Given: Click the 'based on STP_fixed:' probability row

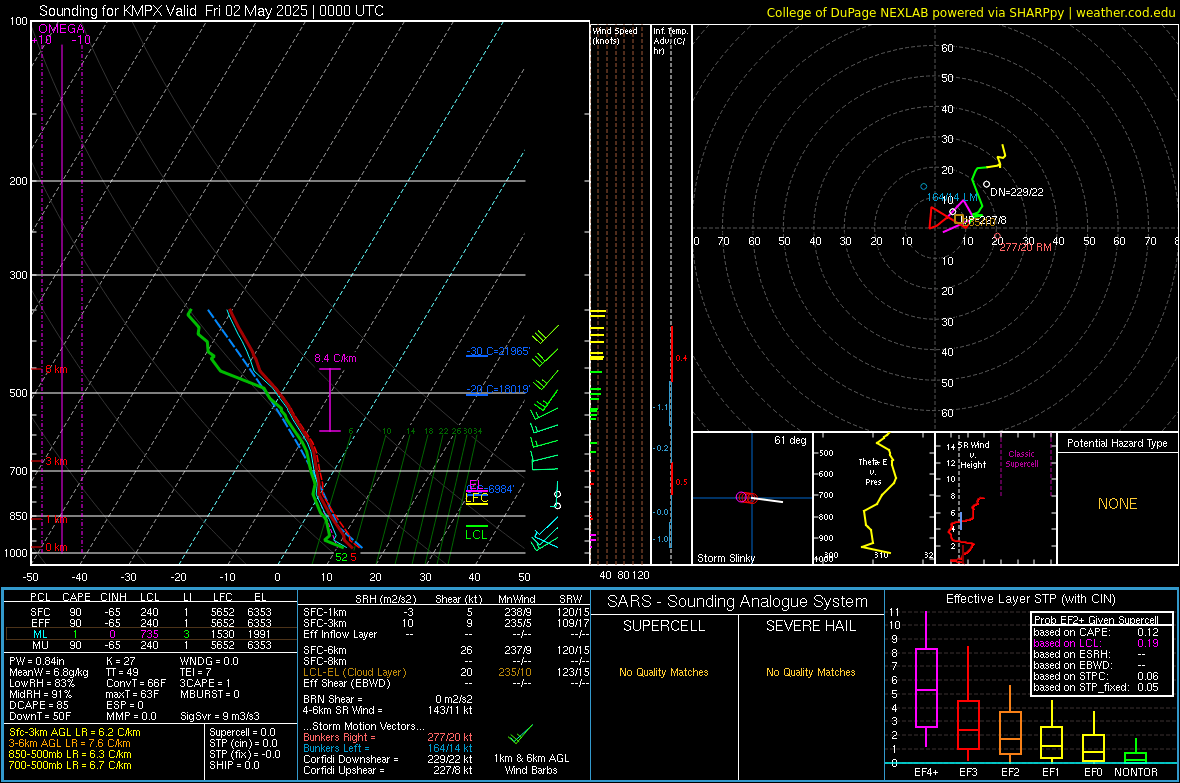Looking at the screenshot, I should (1096, 687).
